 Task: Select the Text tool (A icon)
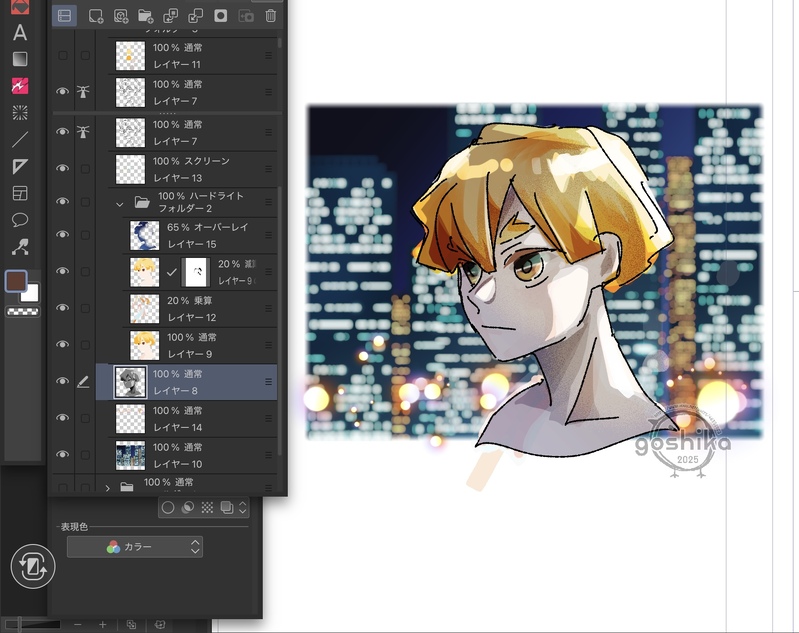[x=20, y=33]
